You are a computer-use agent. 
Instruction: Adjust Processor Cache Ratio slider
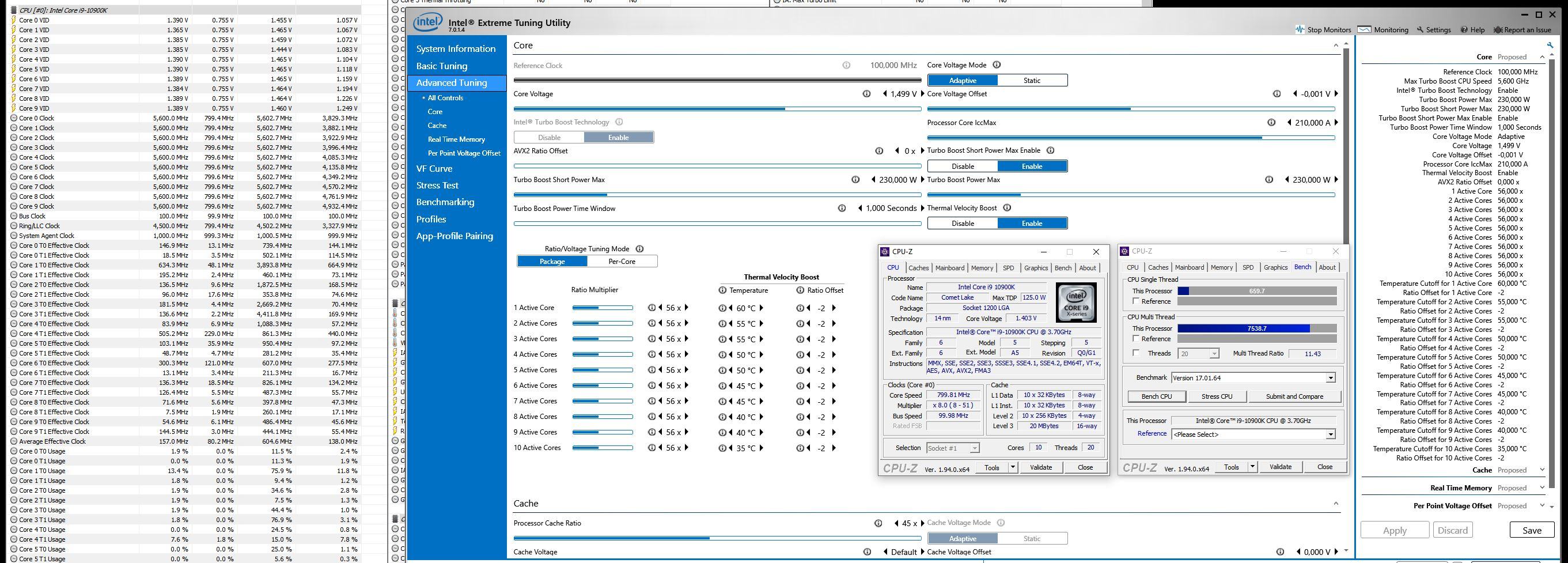[x=717, y=538]
